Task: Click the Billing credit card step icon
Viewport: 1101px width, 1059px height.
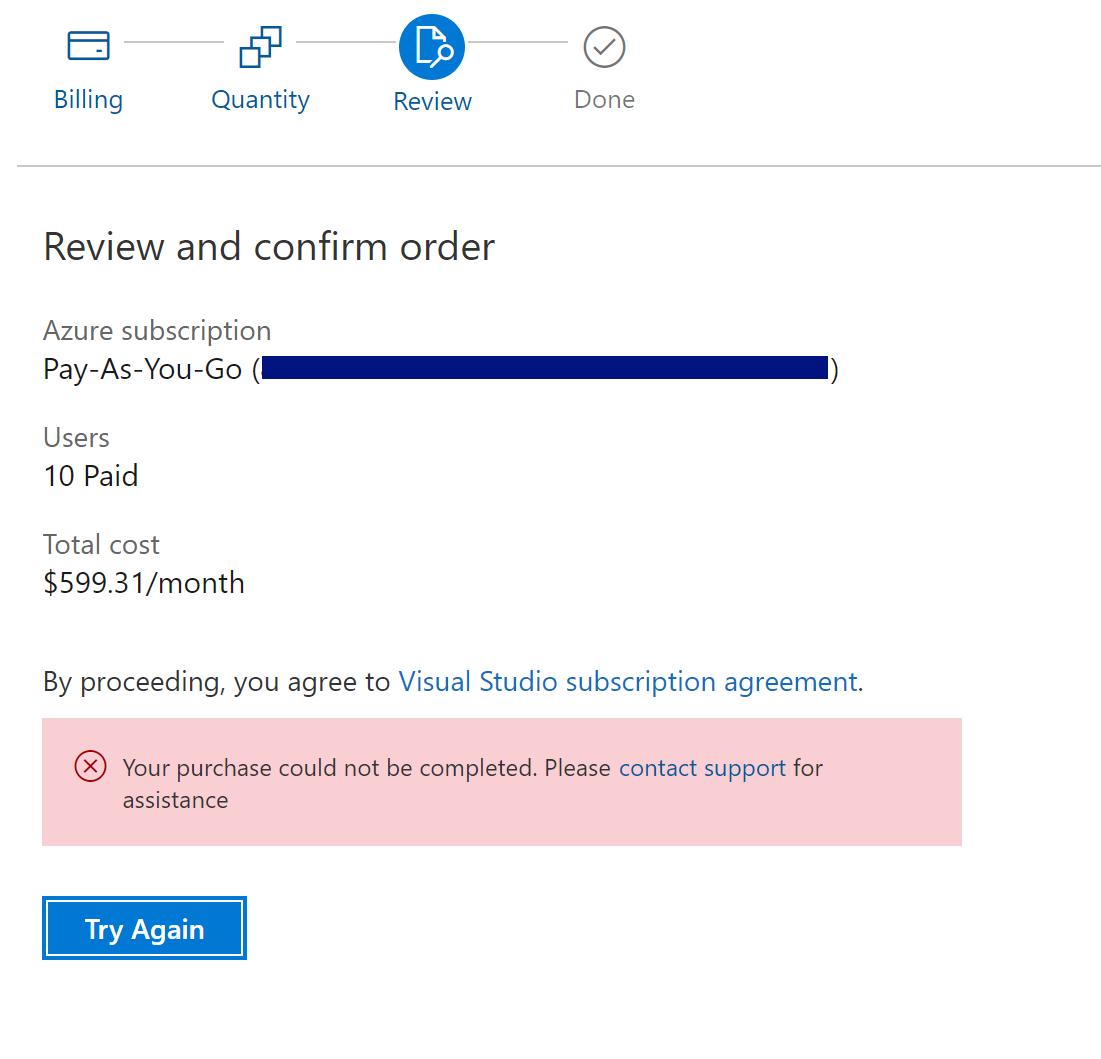Action: click(88, 46)
